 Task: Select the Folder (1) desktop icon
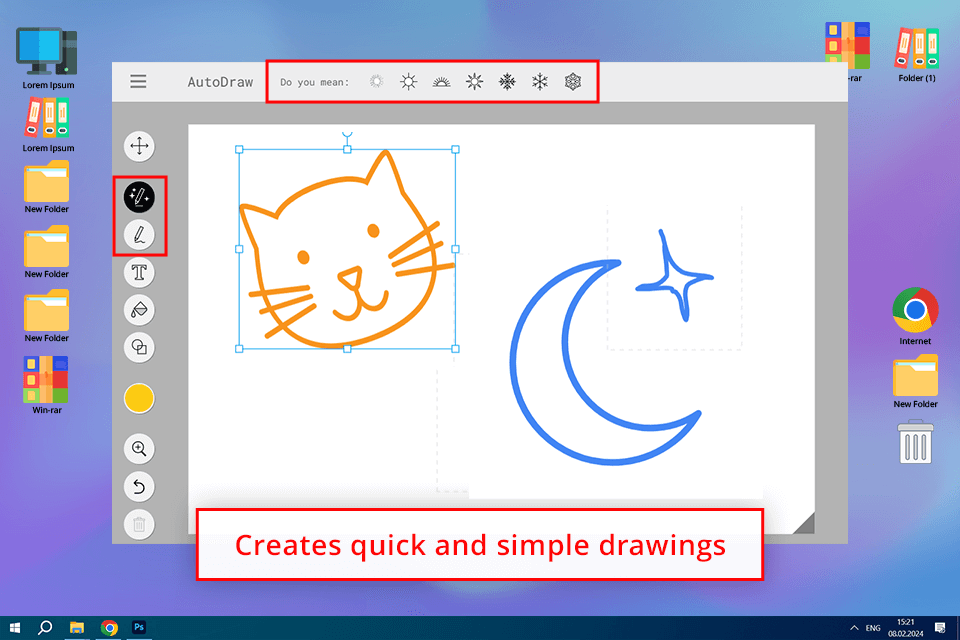[x=917, y=53]
